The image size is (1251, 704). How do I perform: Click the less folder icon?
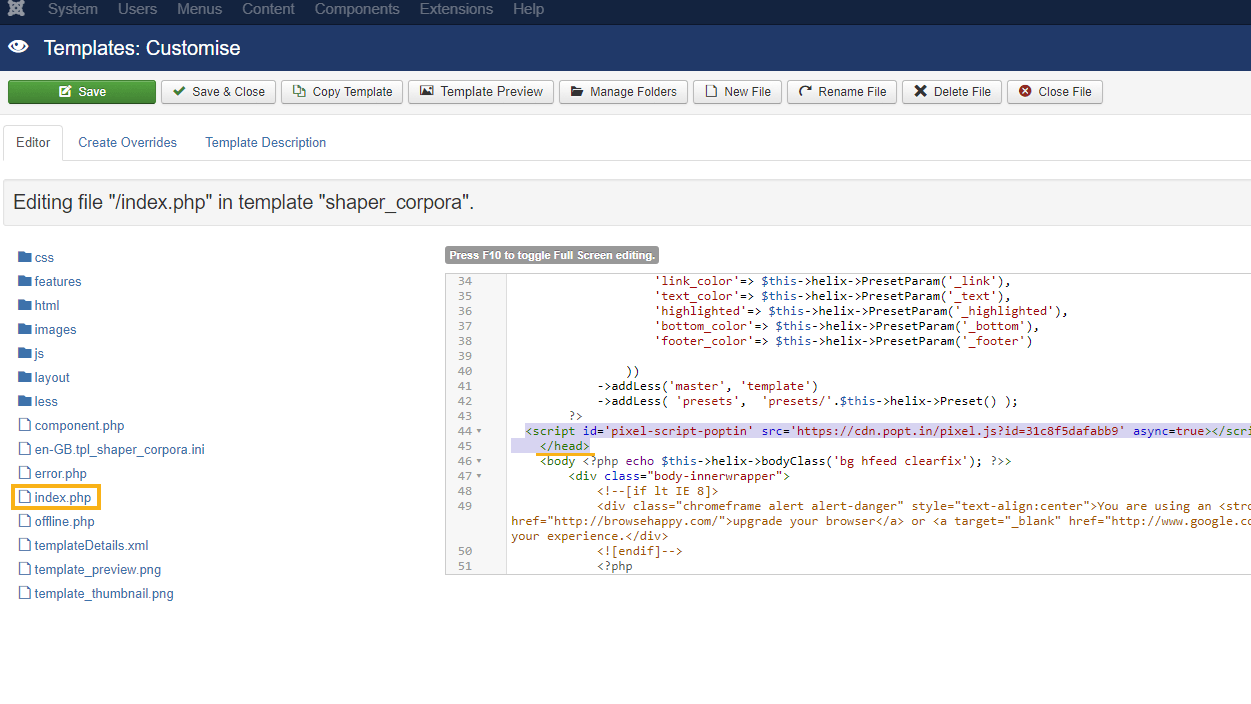pos(25,401)
